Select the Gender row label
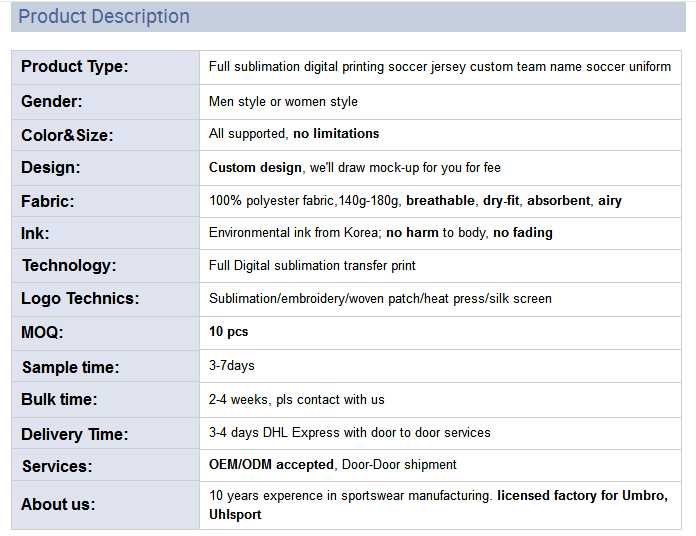Viewport: 696px width, 536px height. pyautogui.click(x=52, y=101)
